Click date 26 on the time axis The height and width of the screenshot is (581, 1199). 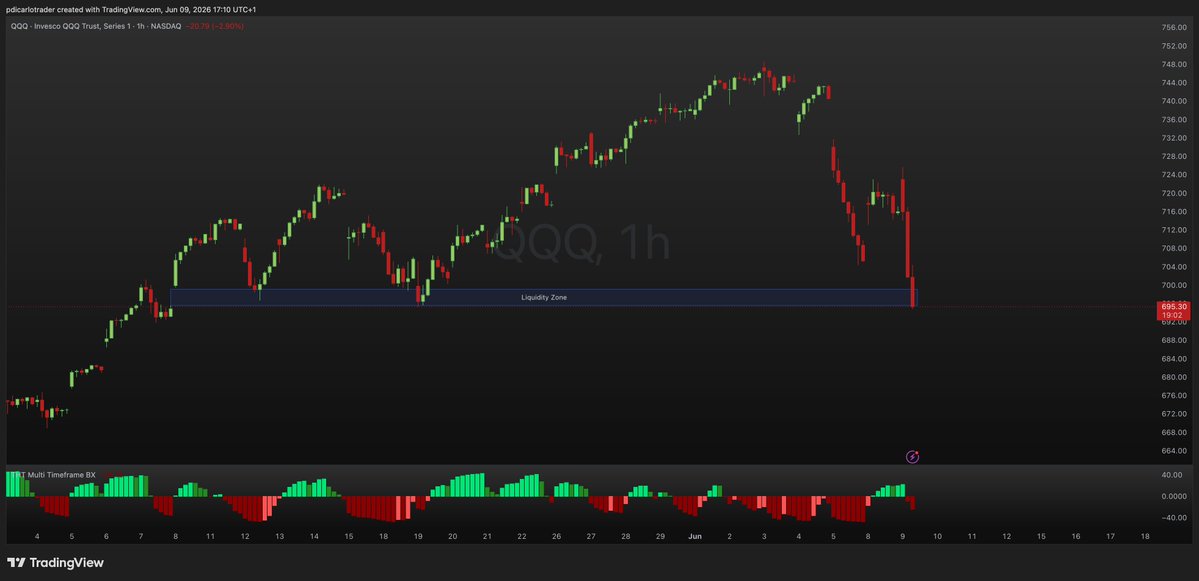(x=556, y=537)
